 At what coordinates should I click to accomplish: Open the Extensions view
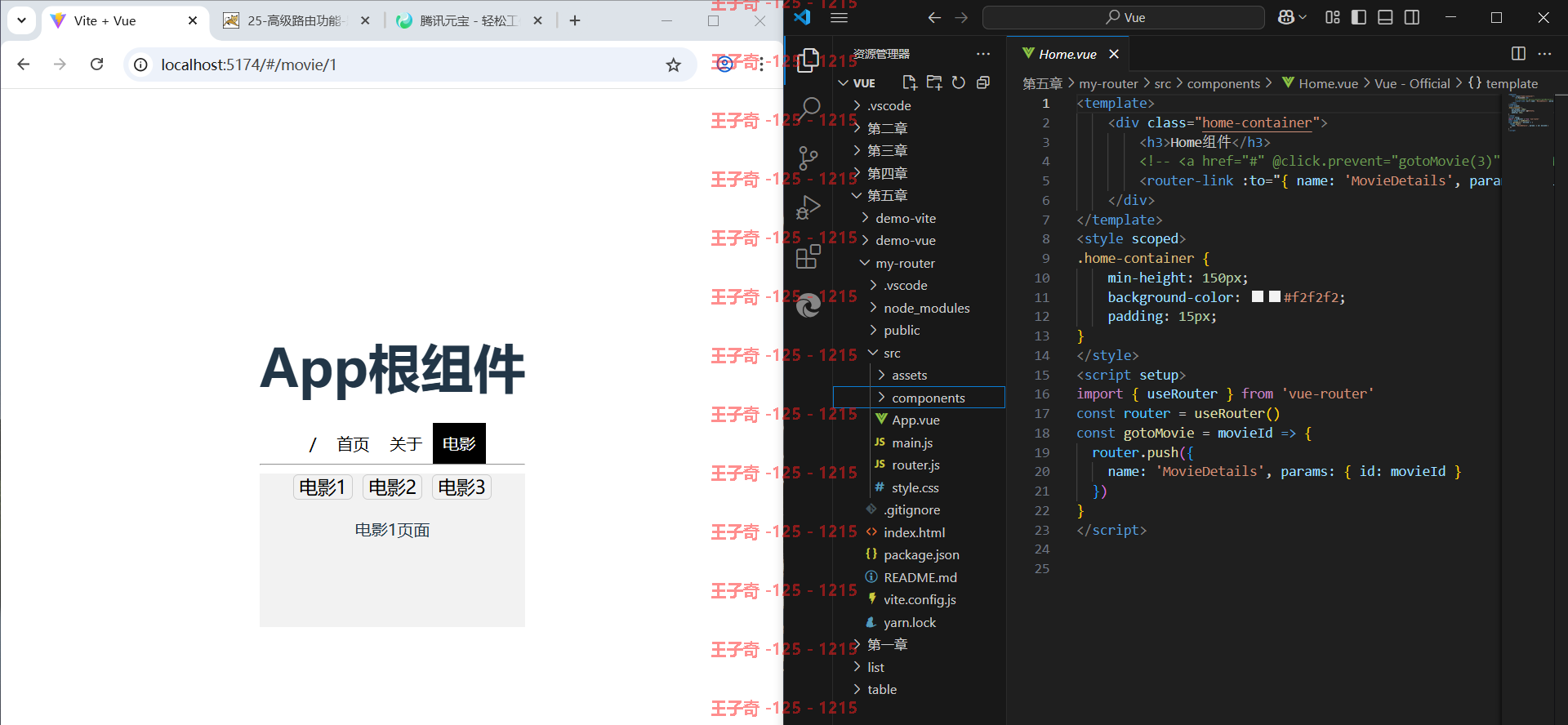808,256
